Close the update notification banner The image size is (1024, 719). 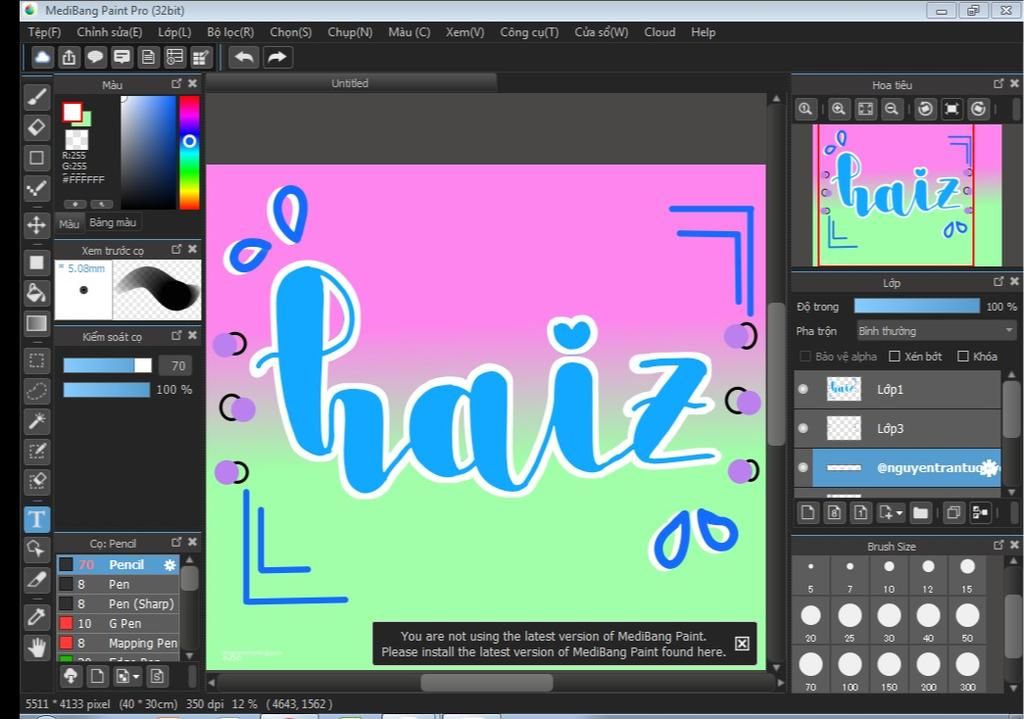pyautogui.click(x=742, y=644)
